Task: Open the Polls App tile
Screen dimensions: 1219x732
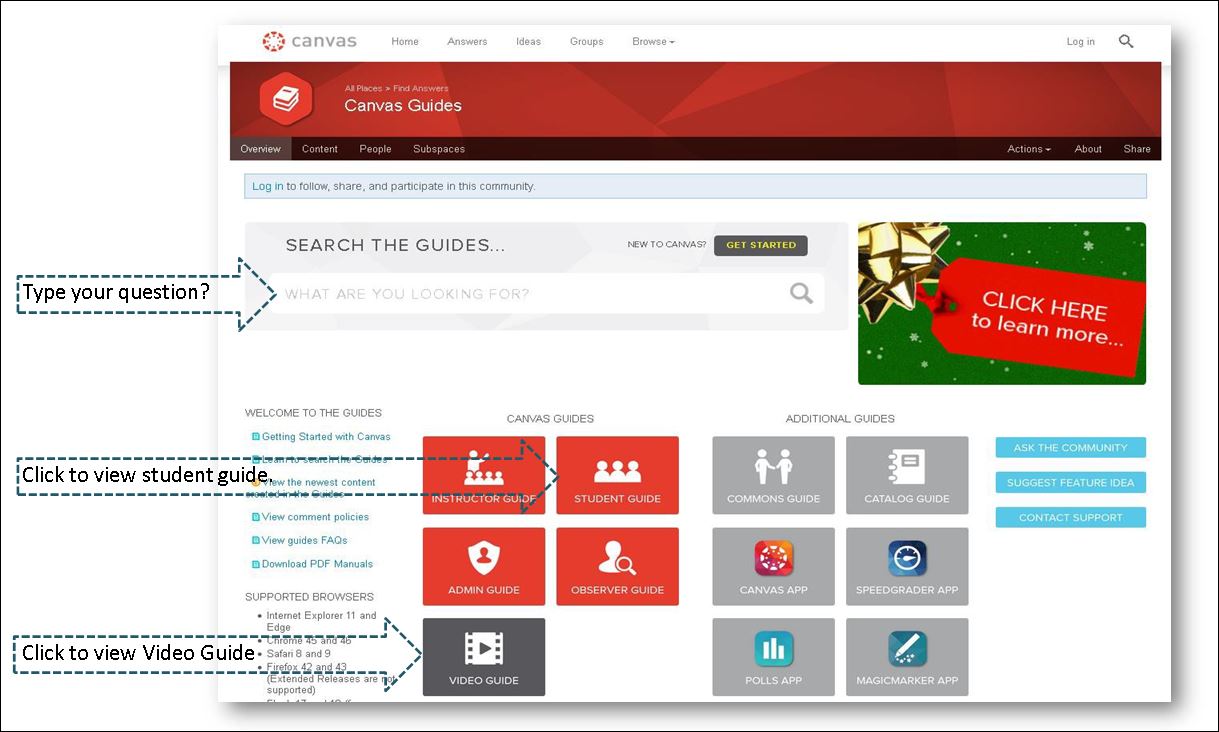Action: tap(773, 657)
